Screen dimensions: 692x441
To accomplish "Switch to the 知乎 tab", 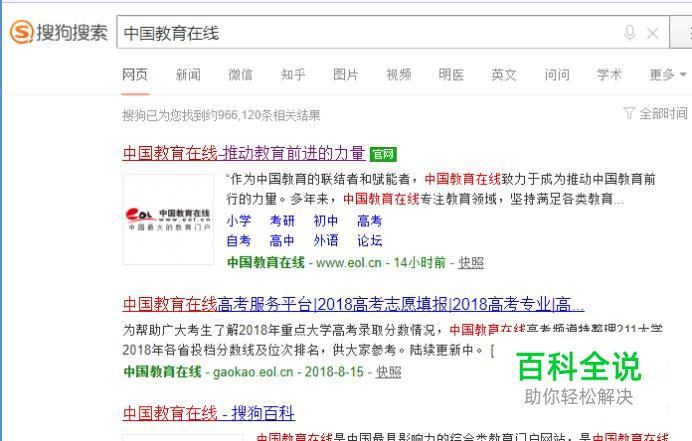I will 293,75.
